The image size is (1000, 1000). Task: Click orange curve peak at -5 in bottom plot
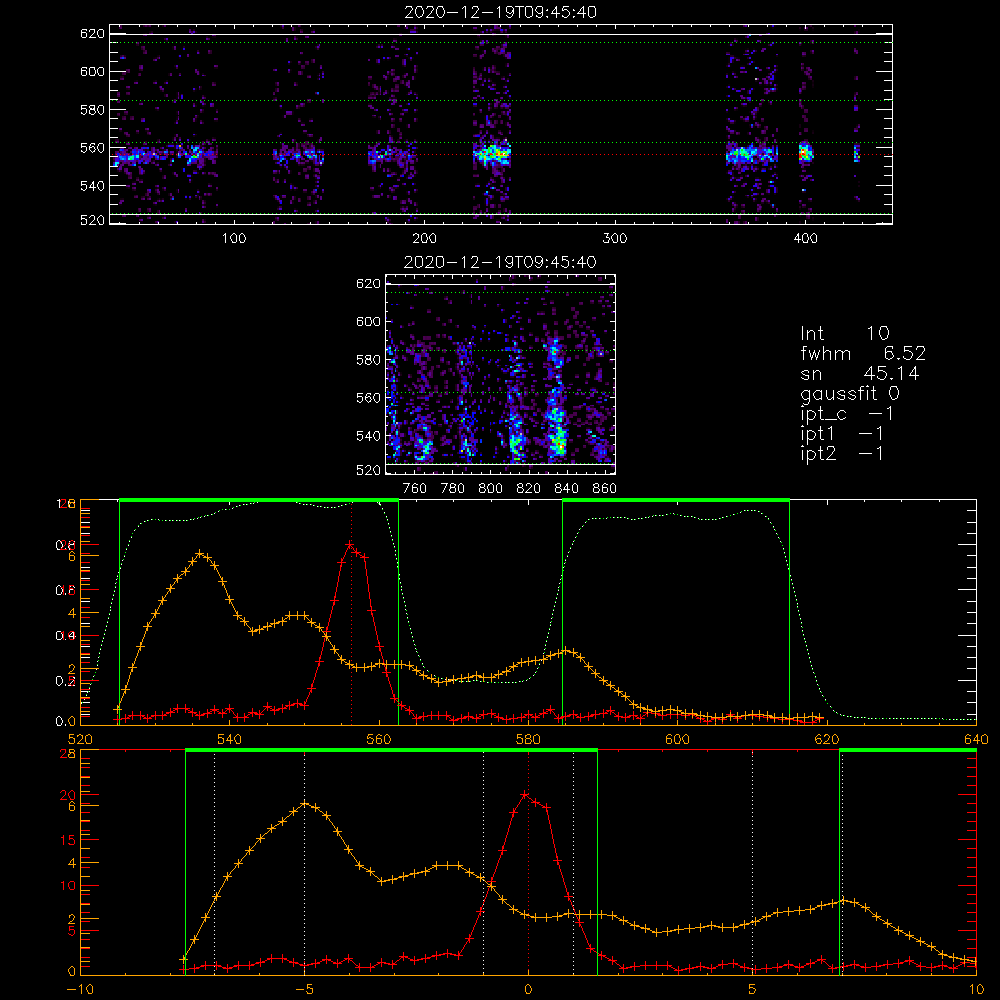pos(305,804)
